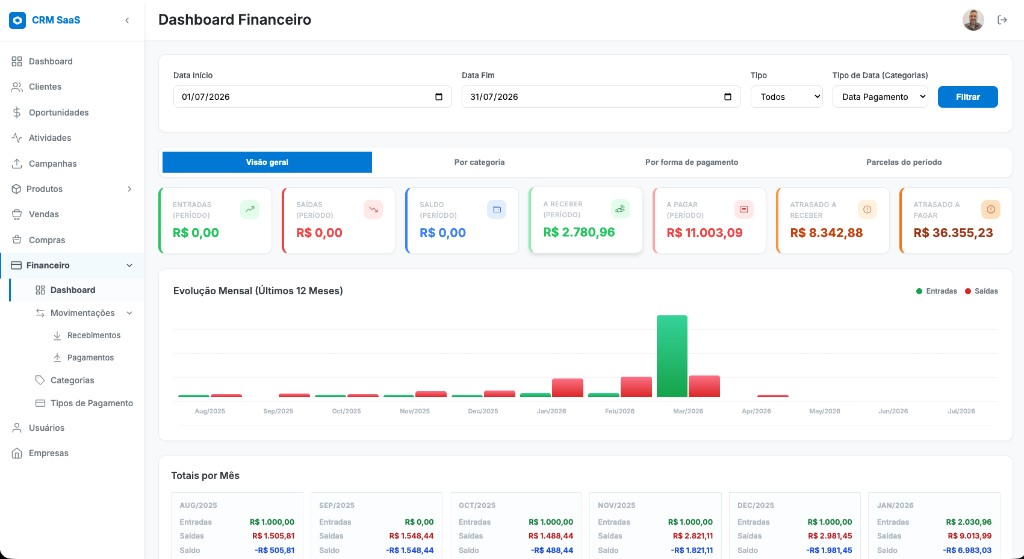The width and height of the screenshot is (1024, 559).
Task: Click the R$ 8.342,88 overdue value
Action: 826,232
